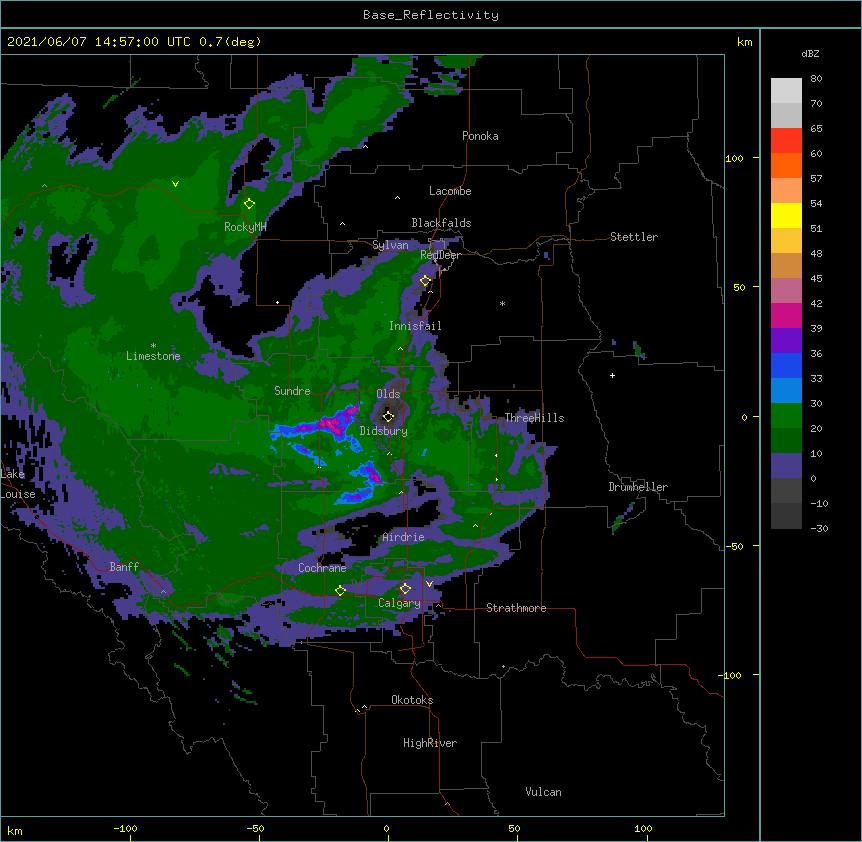Click the Cochrane town label
The height and width of the screenshot is (842, 862).
(322, 568)
